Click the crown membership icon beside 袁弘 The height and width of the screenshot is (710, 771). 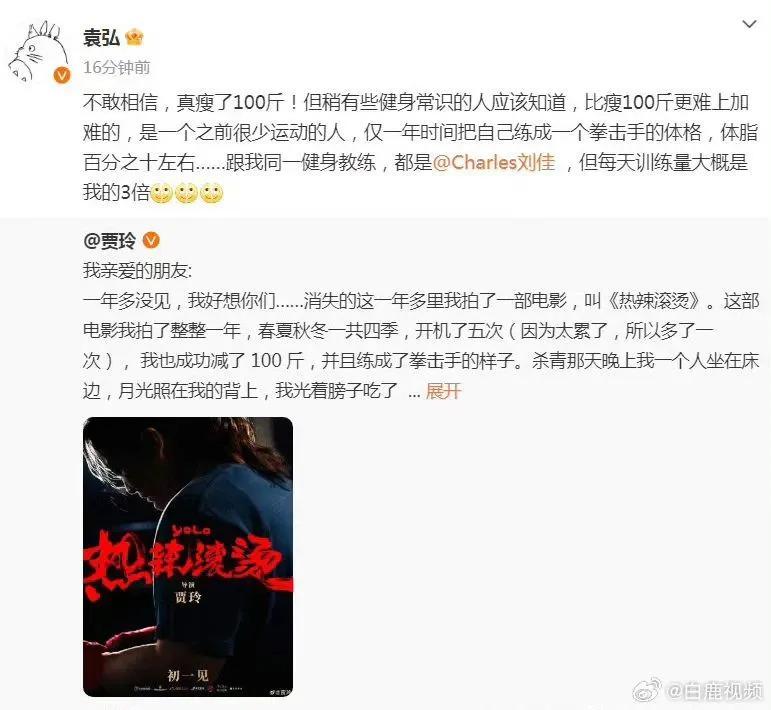click(x=134, y=37)
